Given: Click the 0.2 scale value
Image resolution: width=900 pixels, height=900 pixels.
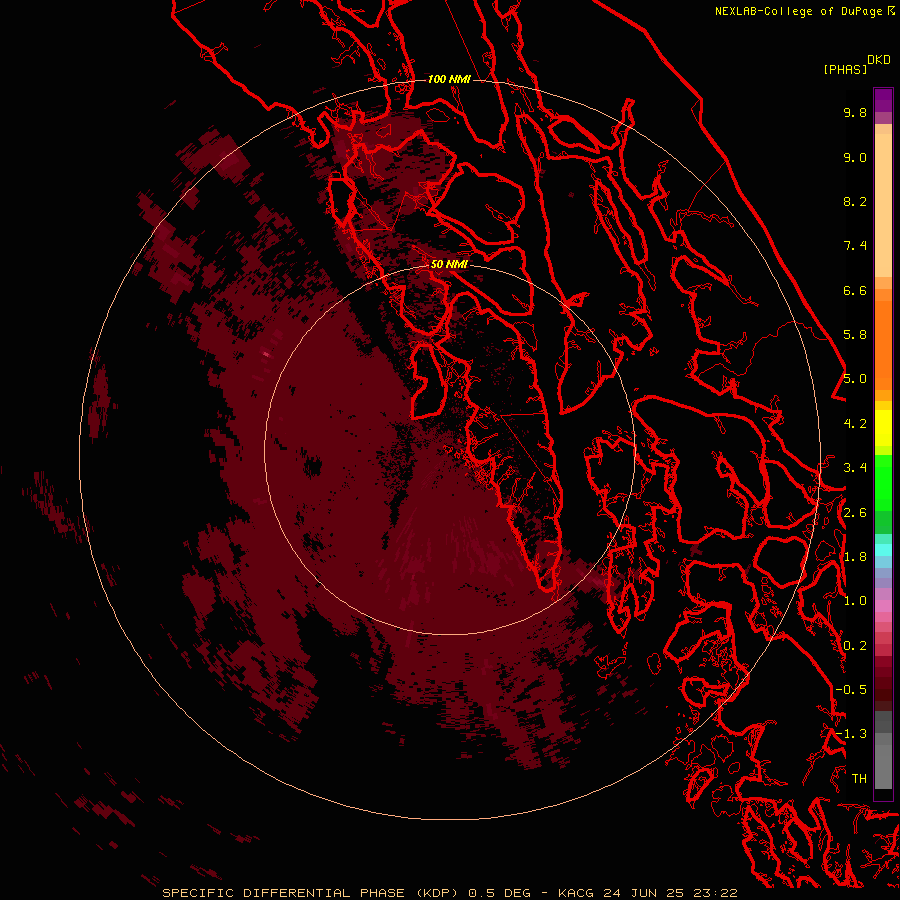Looking at the screenshot, I should (x=855, y=646).
